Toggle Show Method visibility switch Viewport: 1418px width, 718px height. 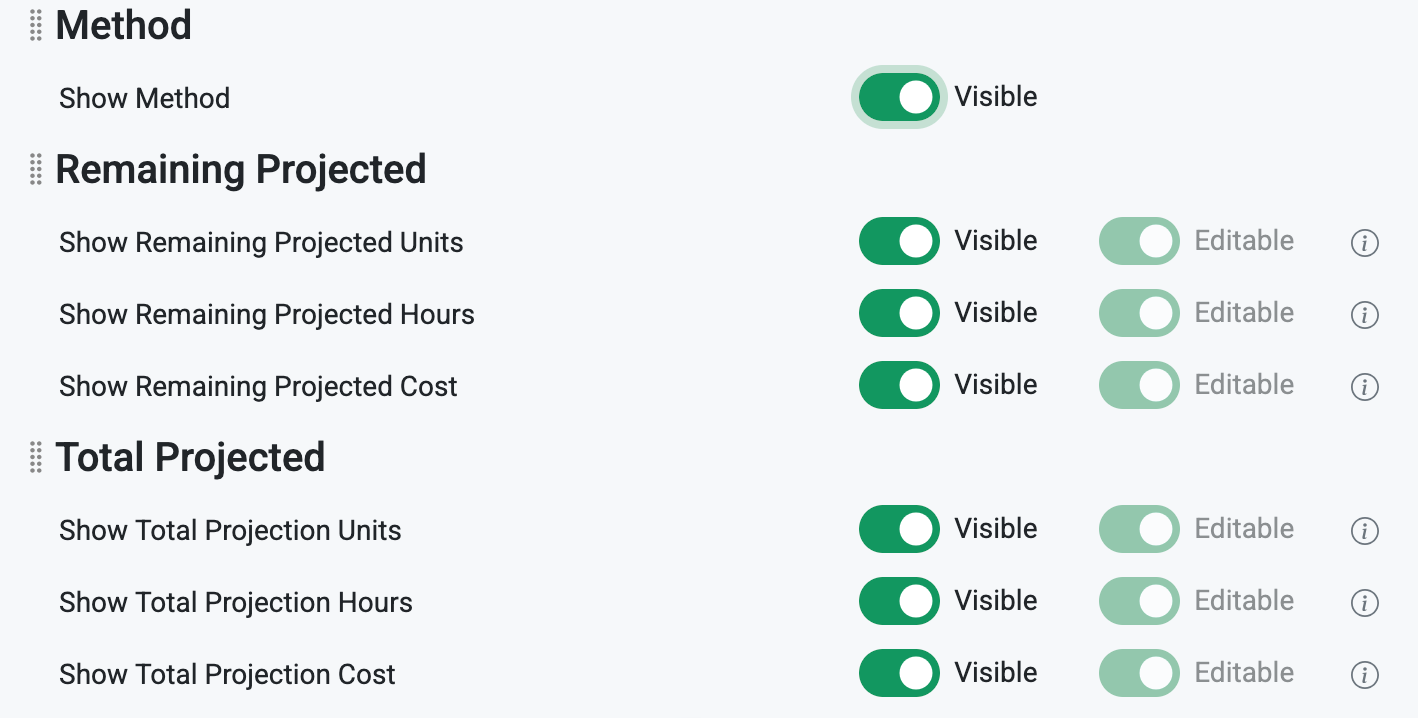(899, 97)
